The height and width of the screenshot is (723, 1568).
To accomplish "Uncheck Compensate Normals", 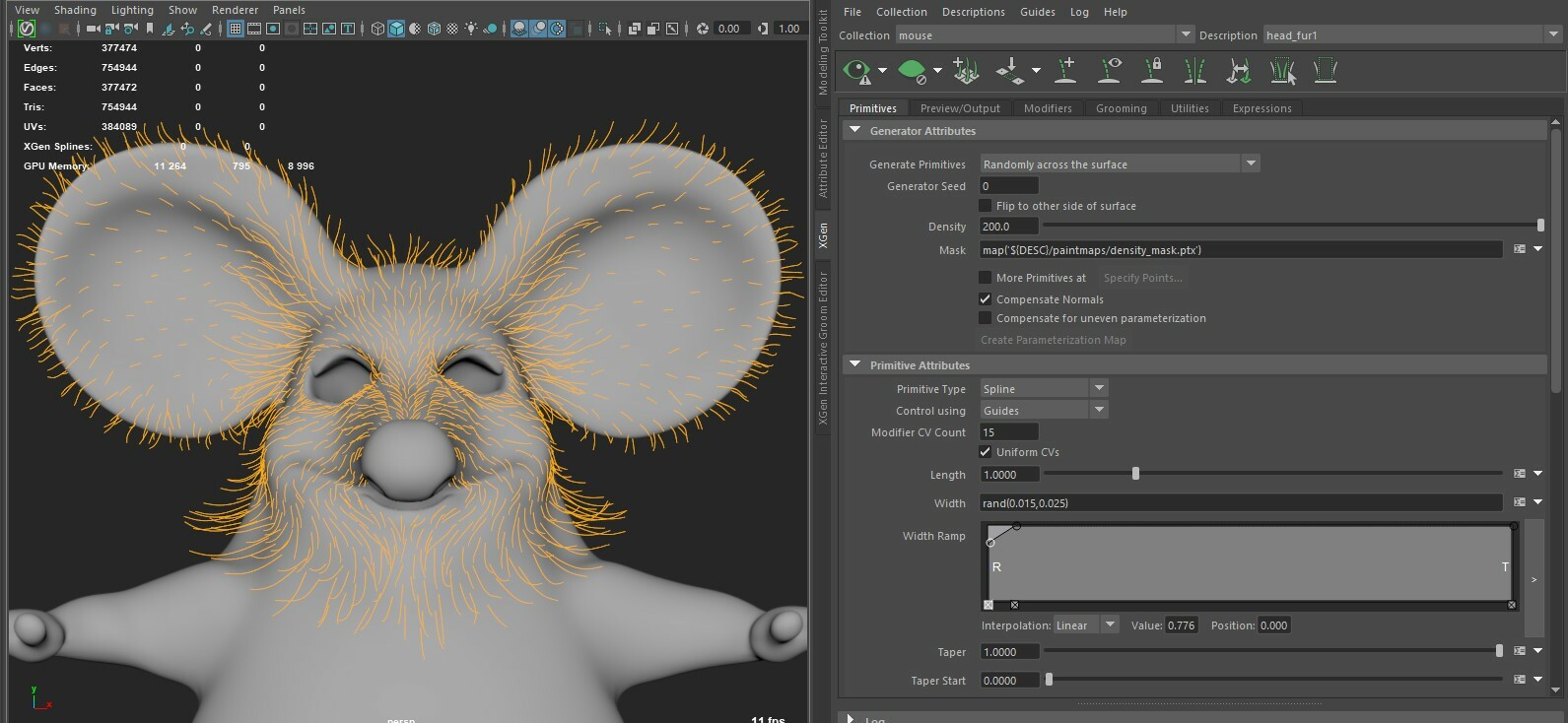I will pyautogui.click(x=985, y=298).
